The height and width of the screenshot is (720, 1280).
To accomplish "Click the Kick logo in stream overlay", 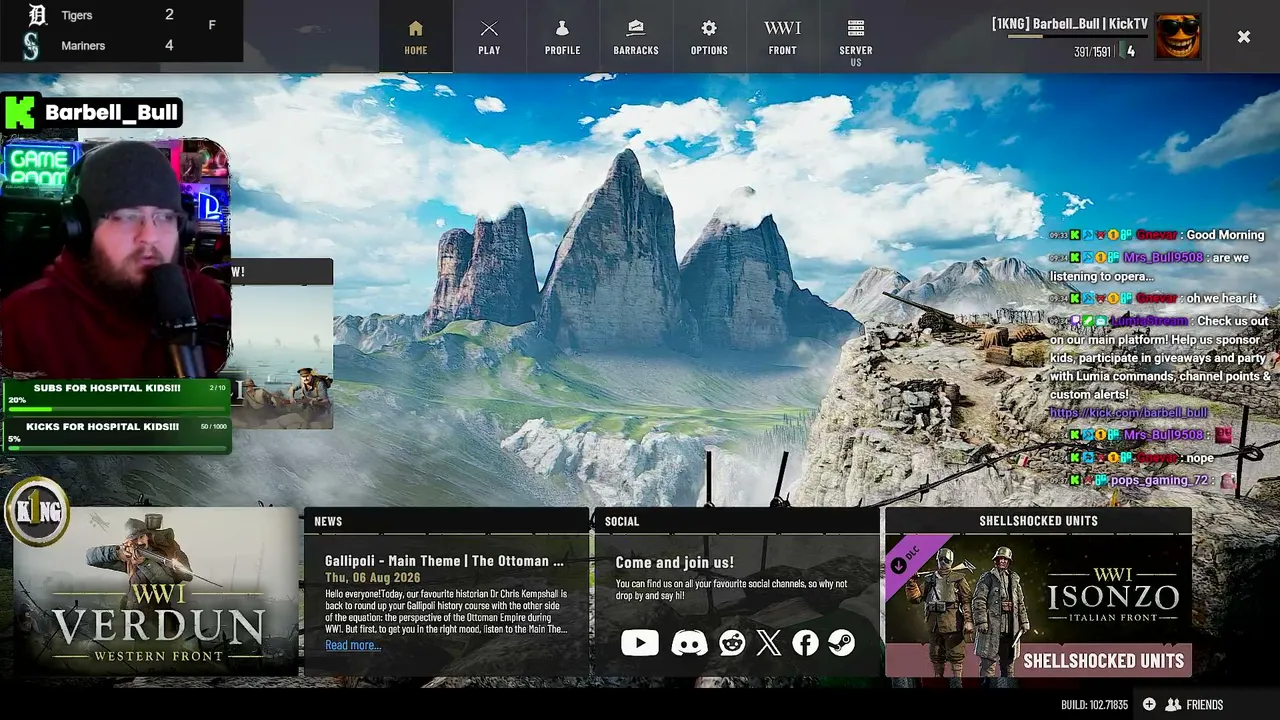I will coord(20,113).
